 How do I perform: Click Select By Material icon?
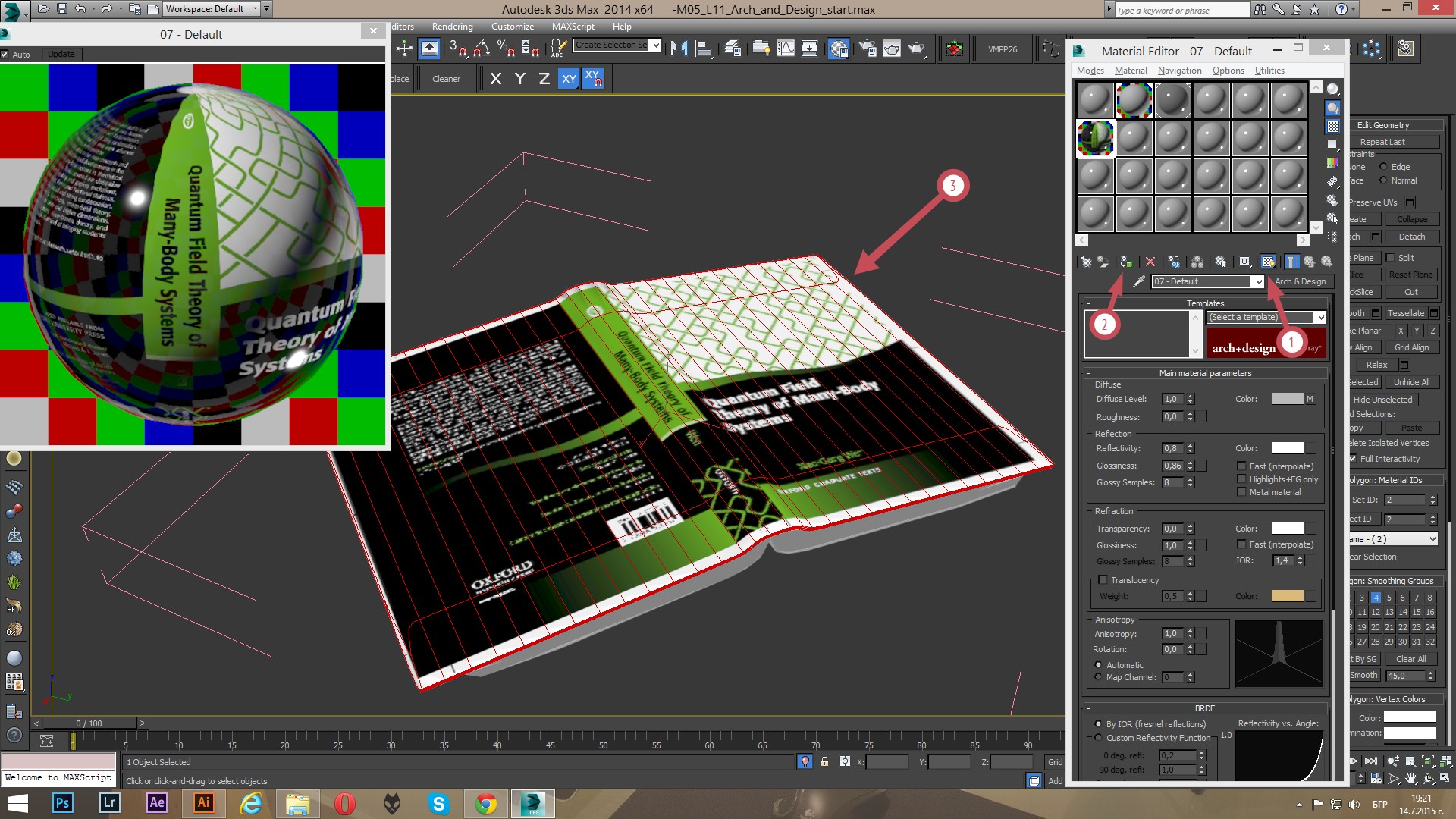[x=1332, y=218]
